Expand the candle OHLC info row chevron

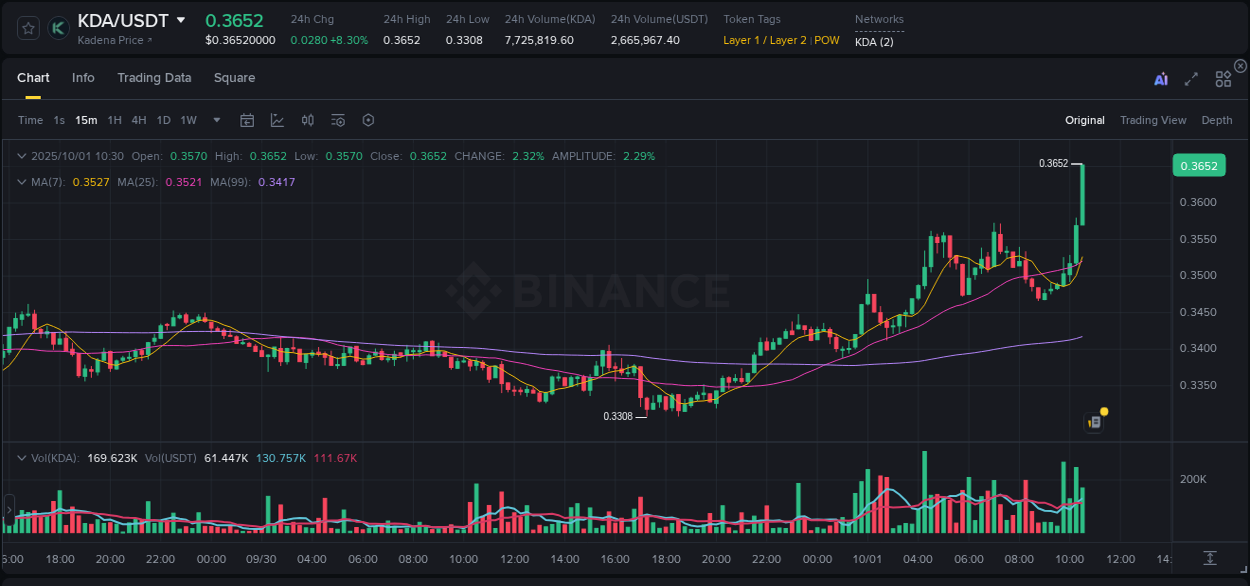click(x=22, y=156)
